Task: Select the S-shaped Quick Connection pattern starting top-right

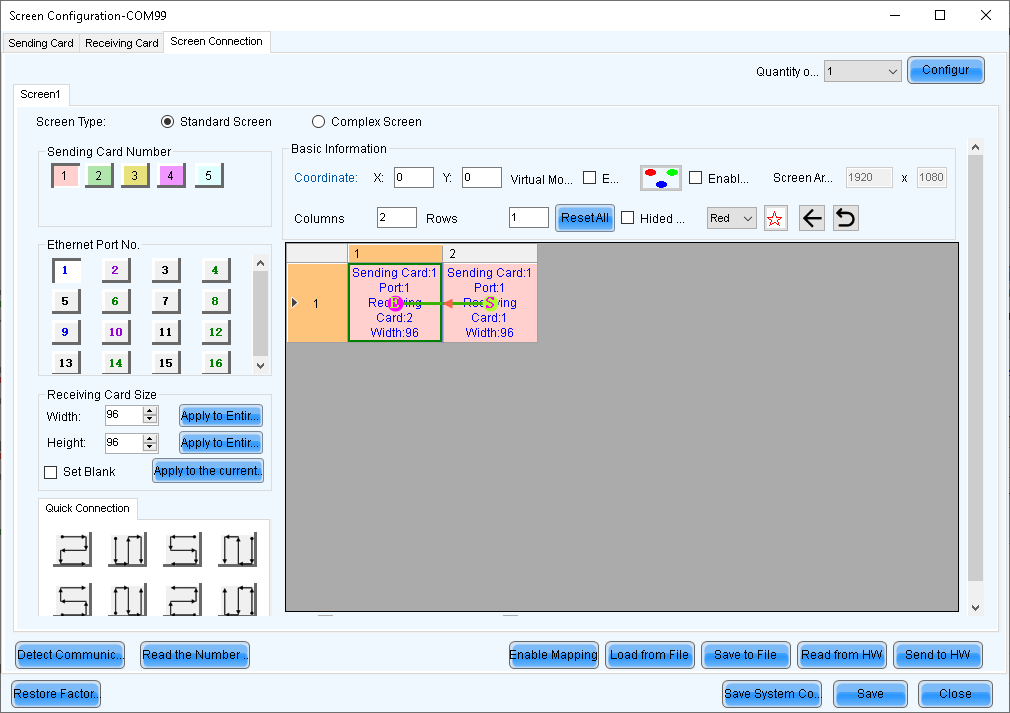Action: click(182, 548)
